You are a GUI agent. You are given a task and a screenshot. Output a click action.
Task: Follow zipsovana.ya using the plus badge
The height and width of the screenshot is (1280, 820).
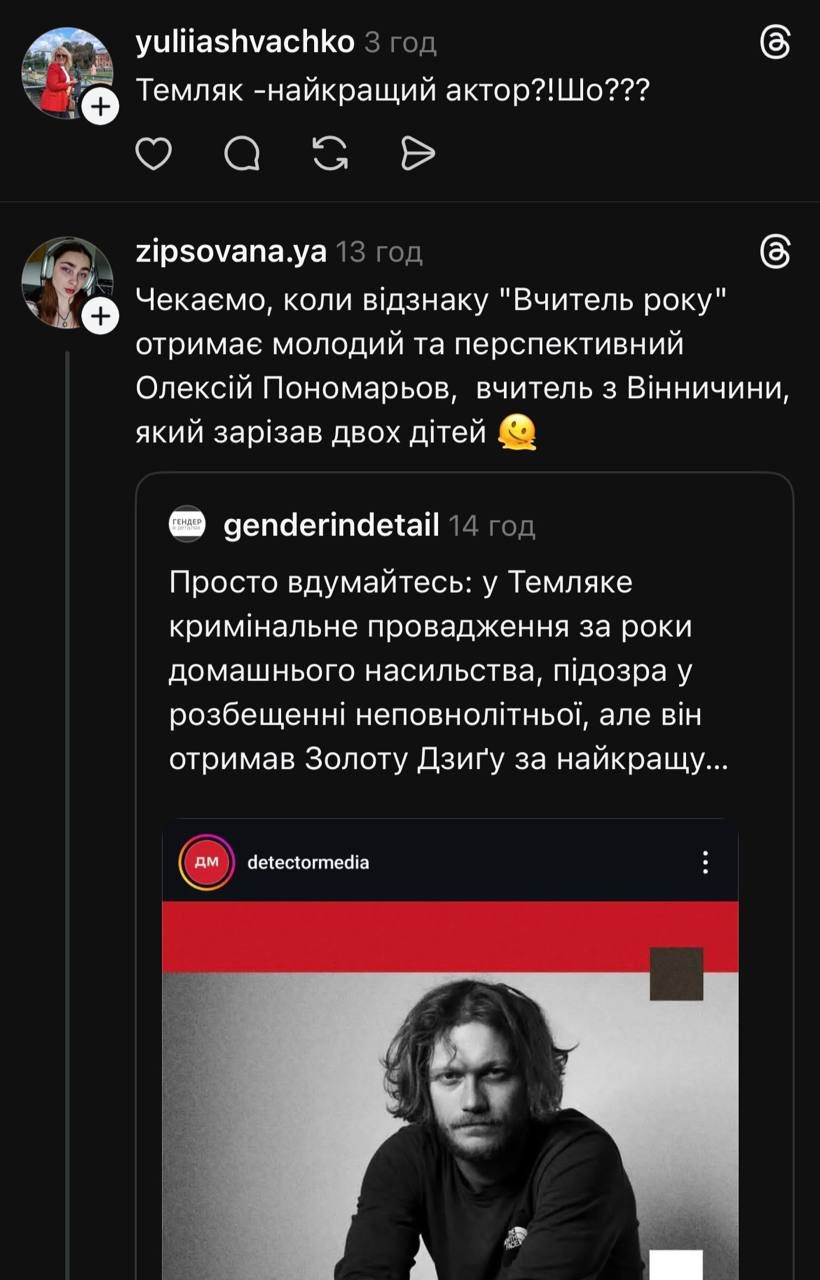100,317
